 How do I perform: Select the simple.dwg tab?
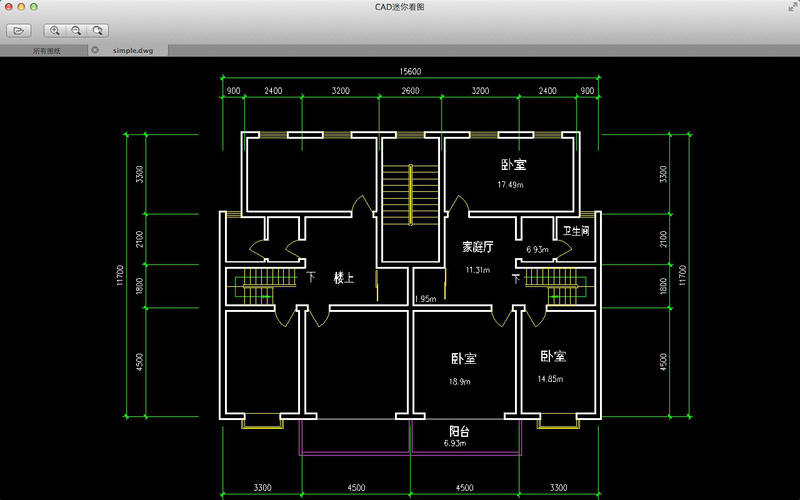(x=132, y=50)
